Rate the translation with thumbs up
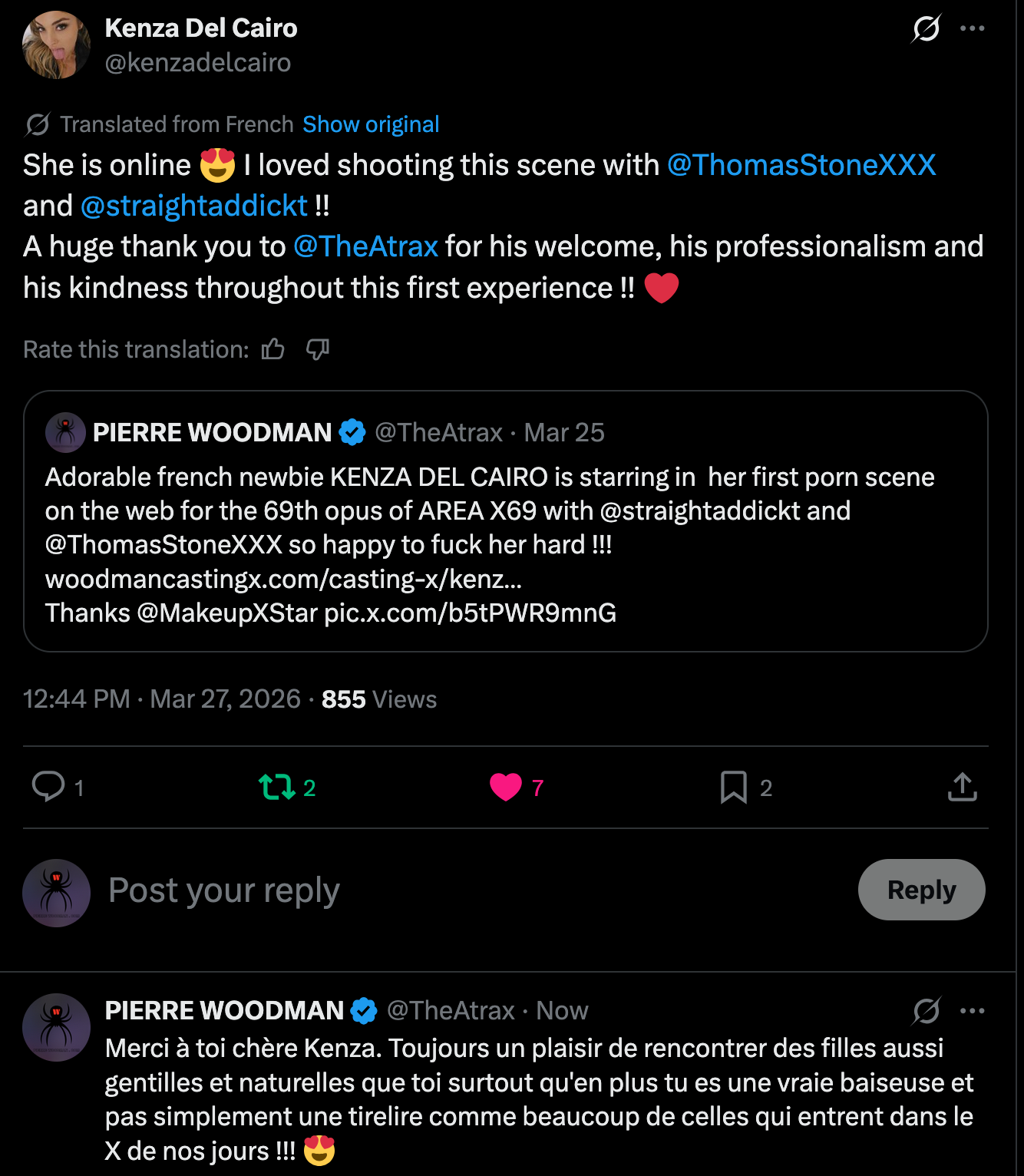 [273, 350]
